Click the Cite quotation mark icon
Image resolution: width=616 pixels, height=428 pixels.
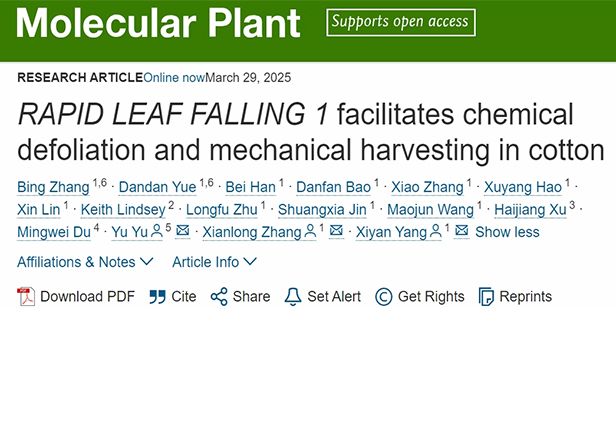pyautogui.click(x=157, y=297)
